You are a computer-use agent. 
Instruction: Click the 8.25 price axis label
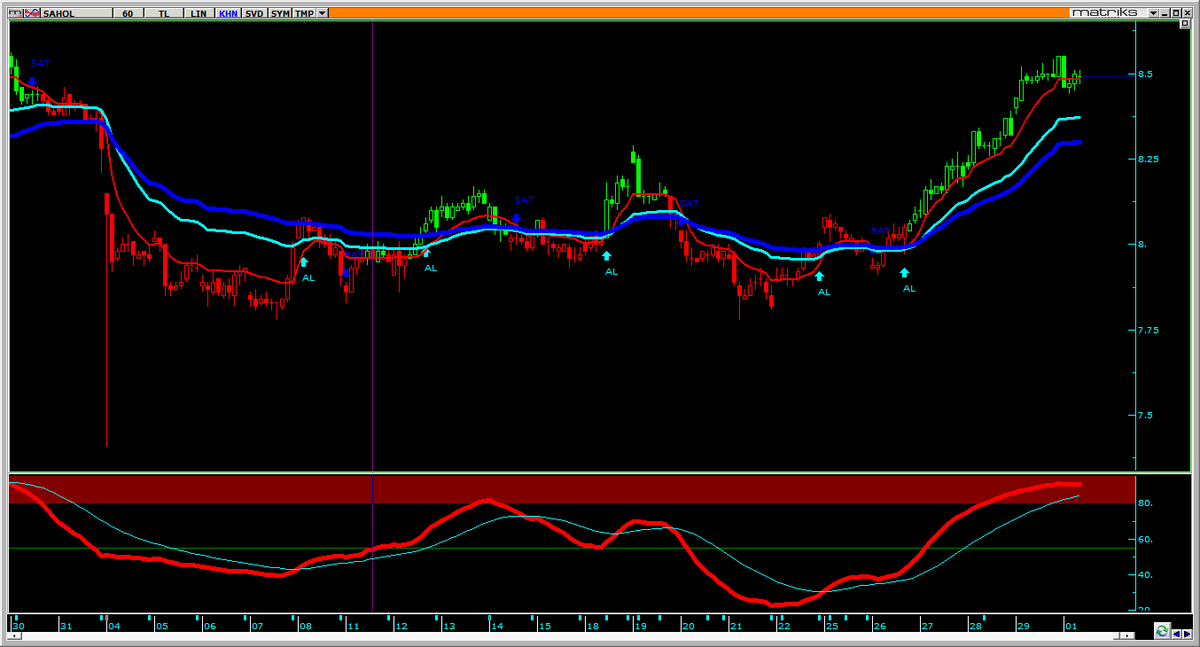coord(1148,160)
